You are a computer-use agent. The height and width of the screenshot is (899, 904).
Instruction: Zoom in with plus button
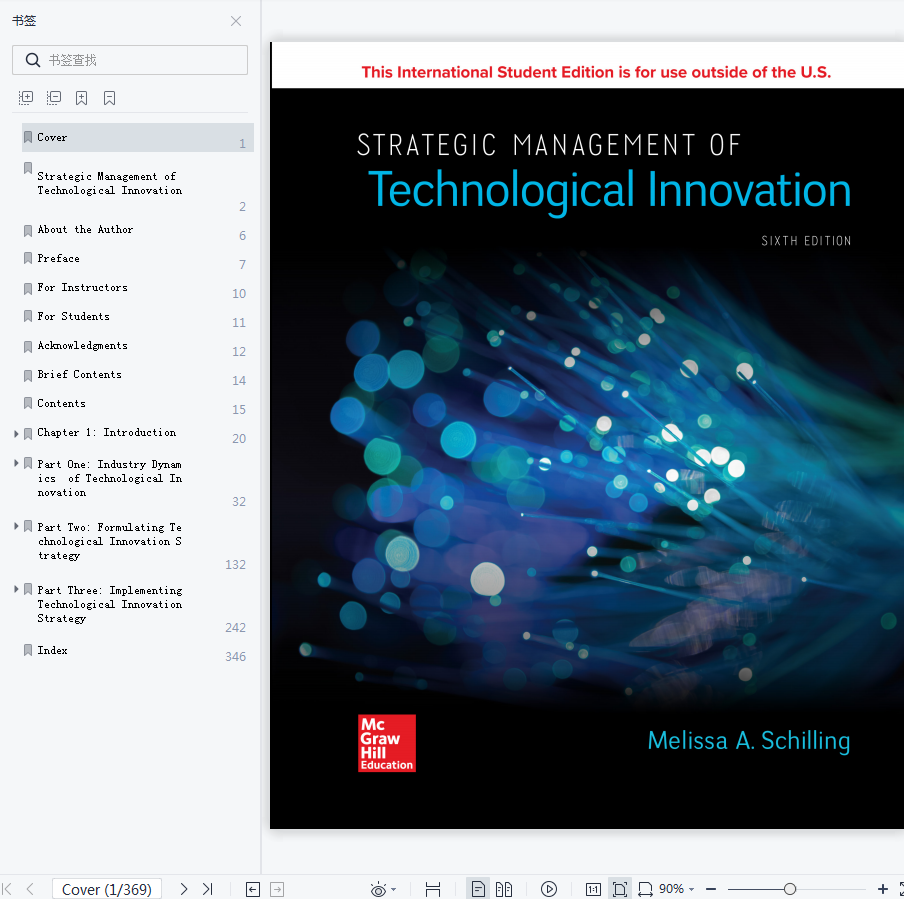click(883, 889)
